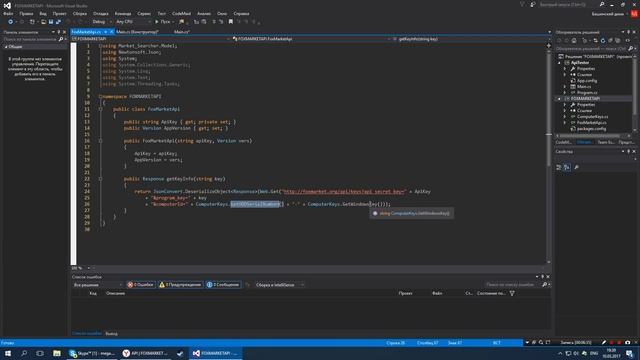Screen dimensions: 640x360
Task: Open the Windows taskbar search icon
Action: pos(24,353)
